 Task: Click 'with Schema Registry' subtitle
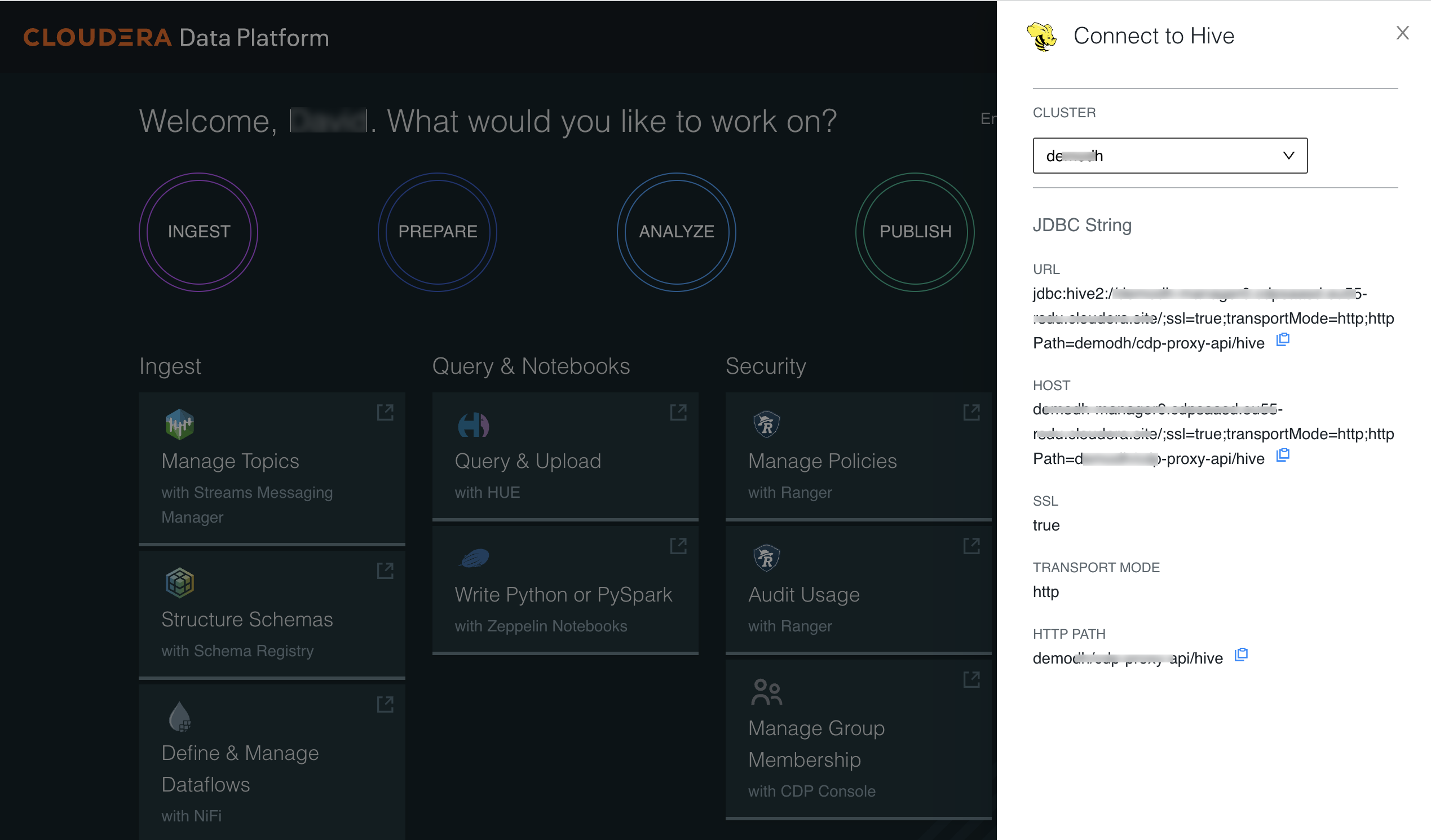(237, 651)
